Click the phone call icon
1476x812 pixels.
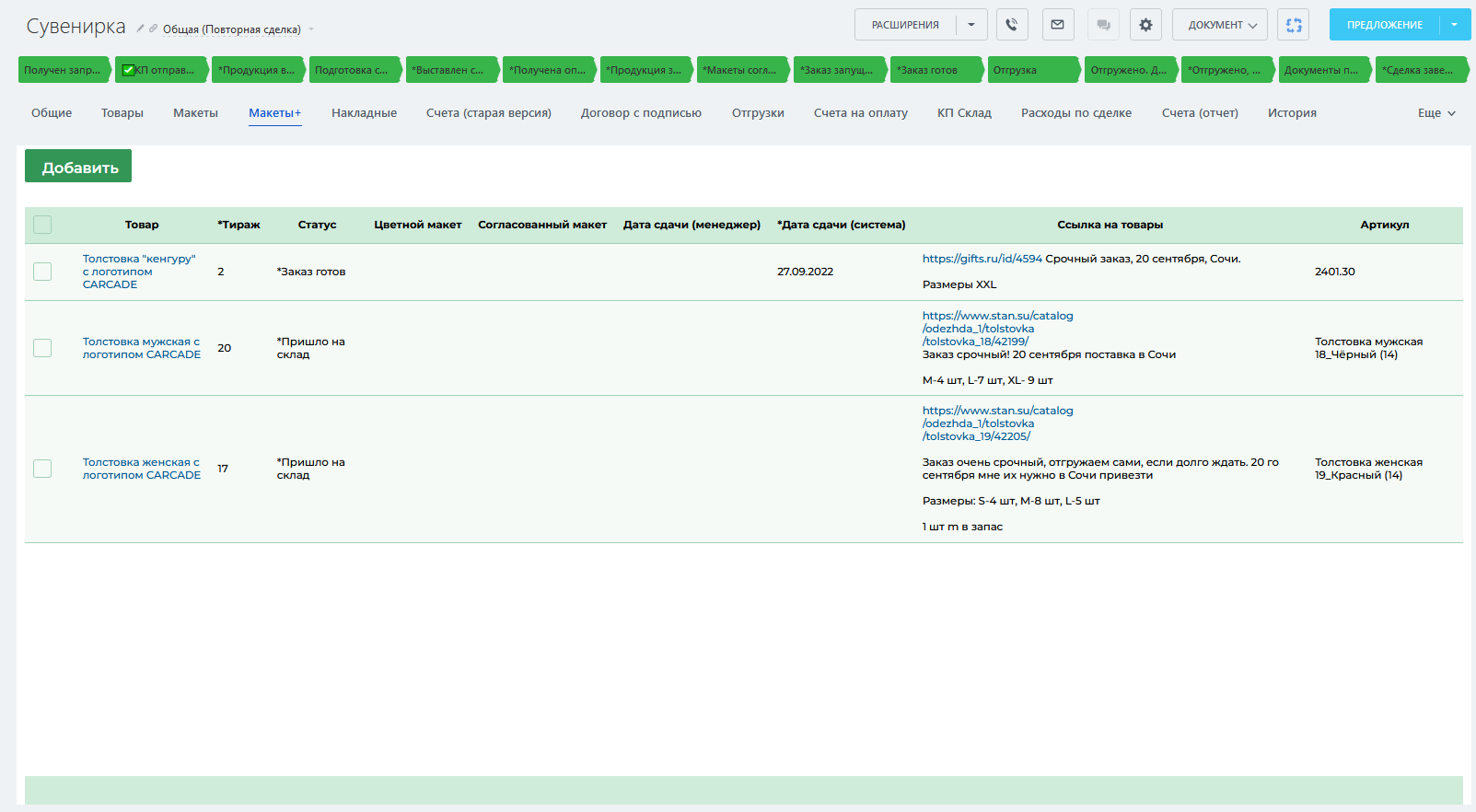[1012, 25]
